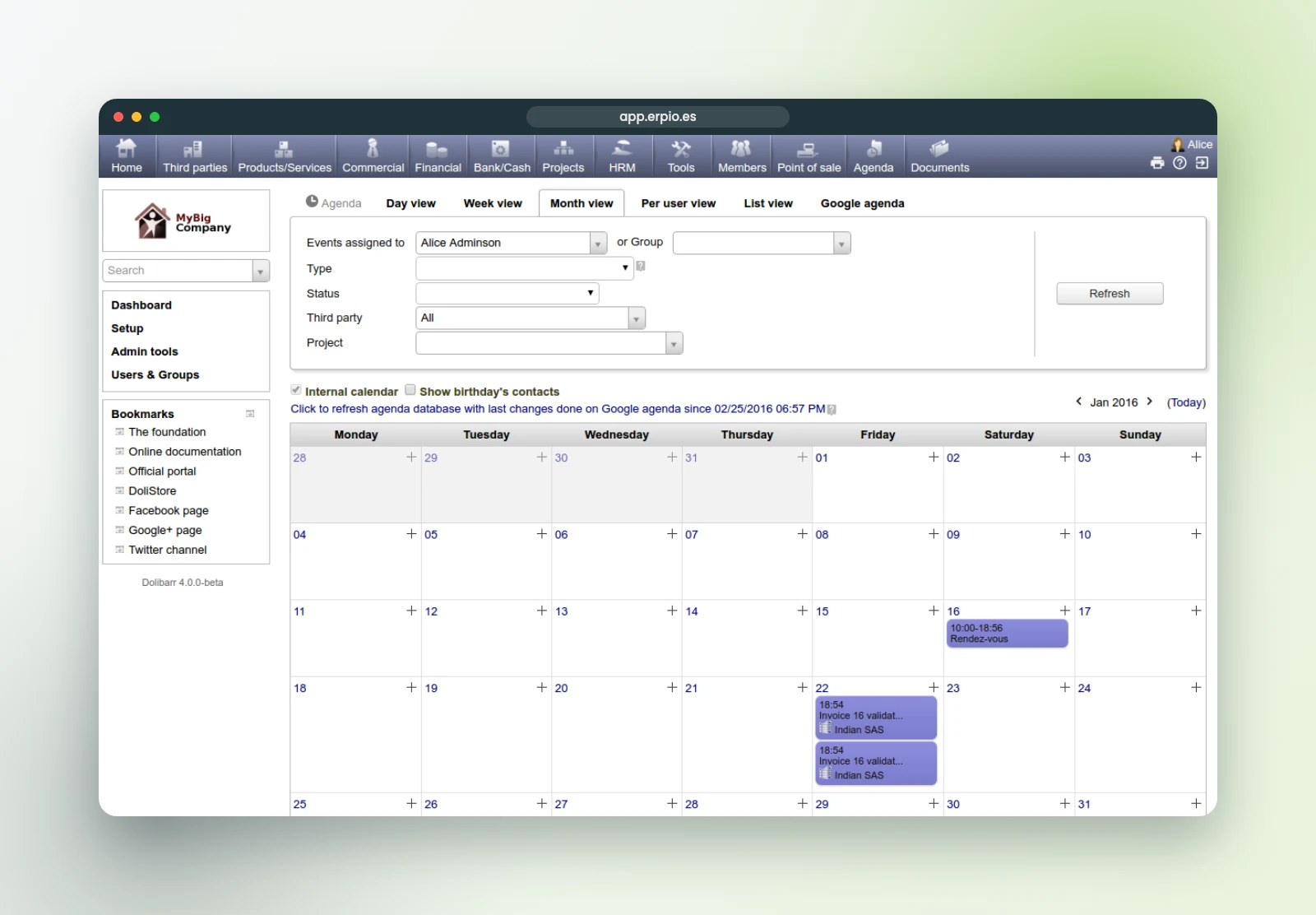Toggle the Internal calendar checkbox
The width and height of the screenshot is (1316, 915).
pyautogui.click(x=295, y=390)
